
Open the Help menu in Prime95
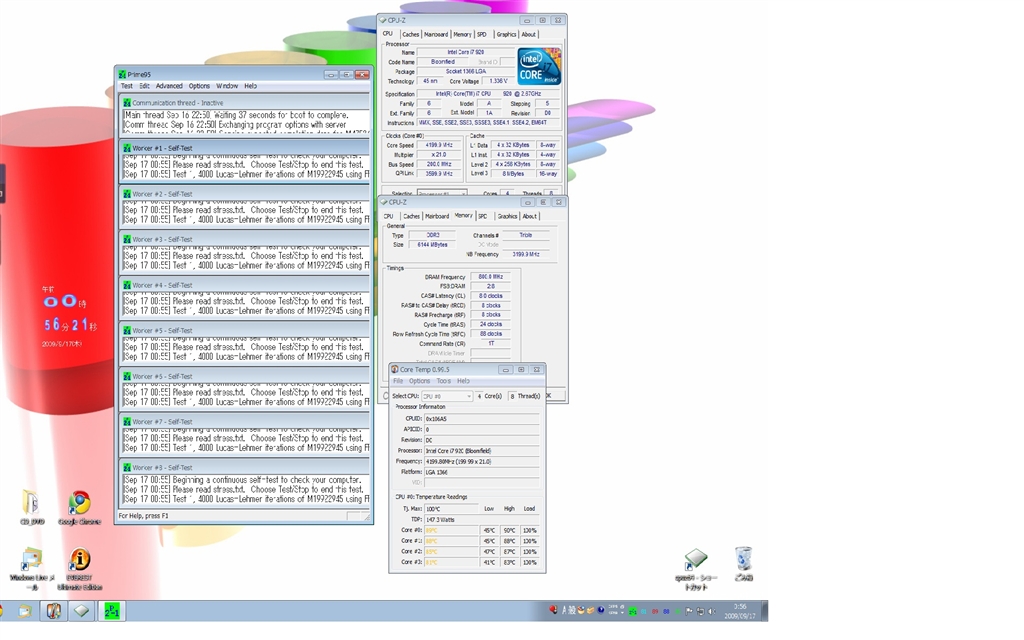251,86
